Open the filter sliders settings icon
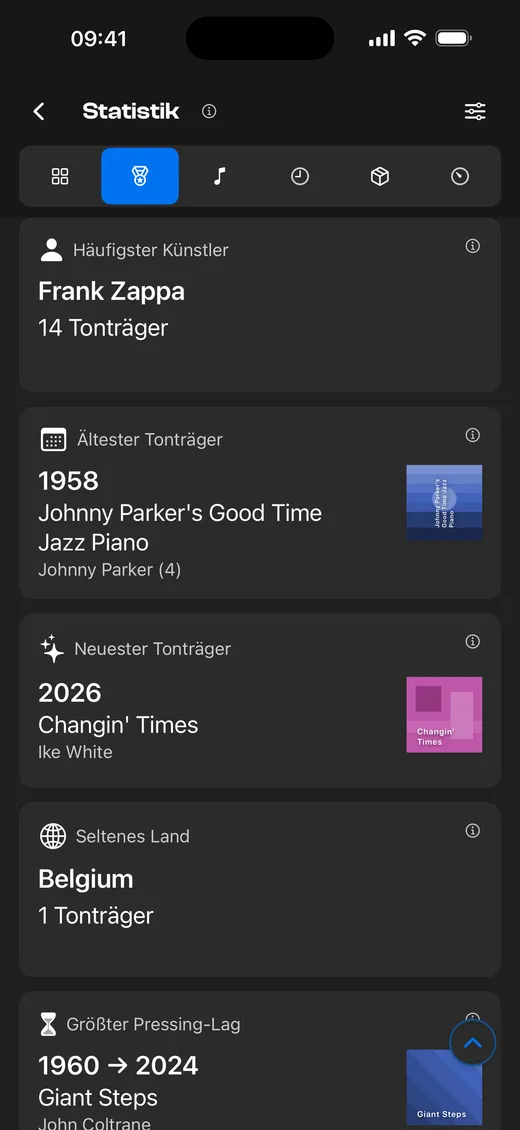The height and width of the screenshot is (1130, 520). pyautogui.click(x=475, y=111)
